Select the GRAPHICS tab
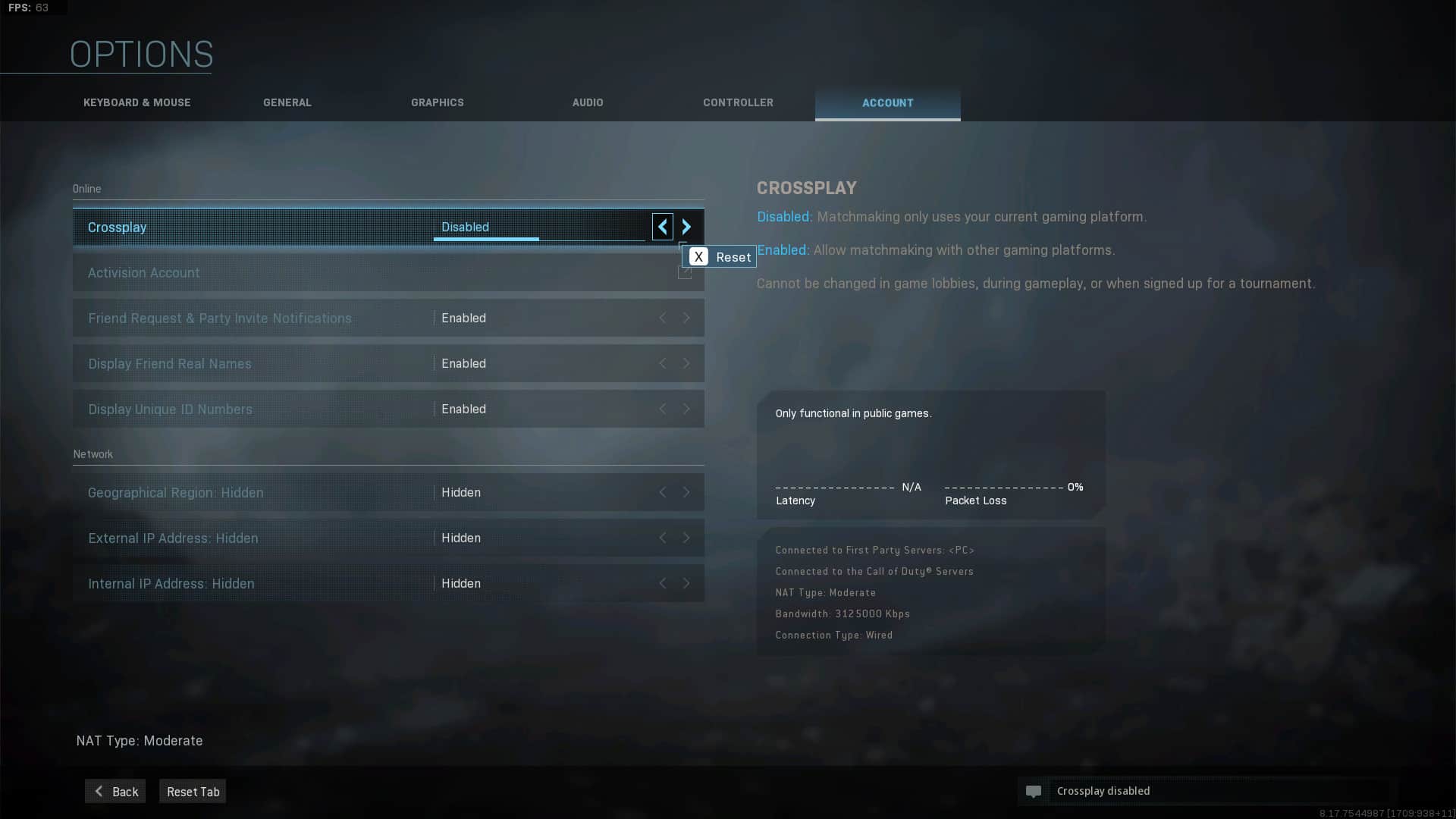1456x819 pixels. pos(437,102)
